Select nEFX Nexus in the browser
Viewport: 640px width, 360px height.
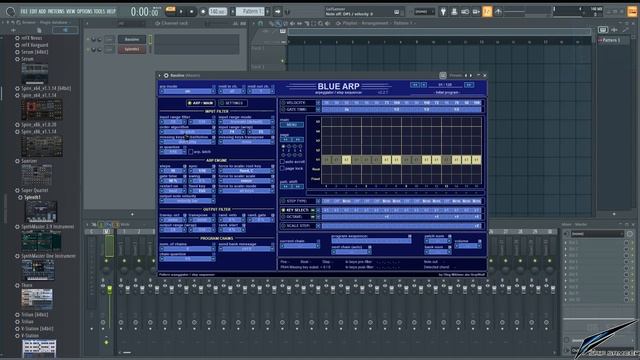tap(31, 38)
